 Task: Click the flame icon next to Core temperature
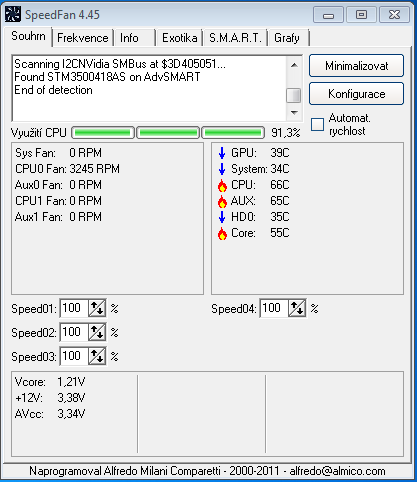click(x=222, y=233)
